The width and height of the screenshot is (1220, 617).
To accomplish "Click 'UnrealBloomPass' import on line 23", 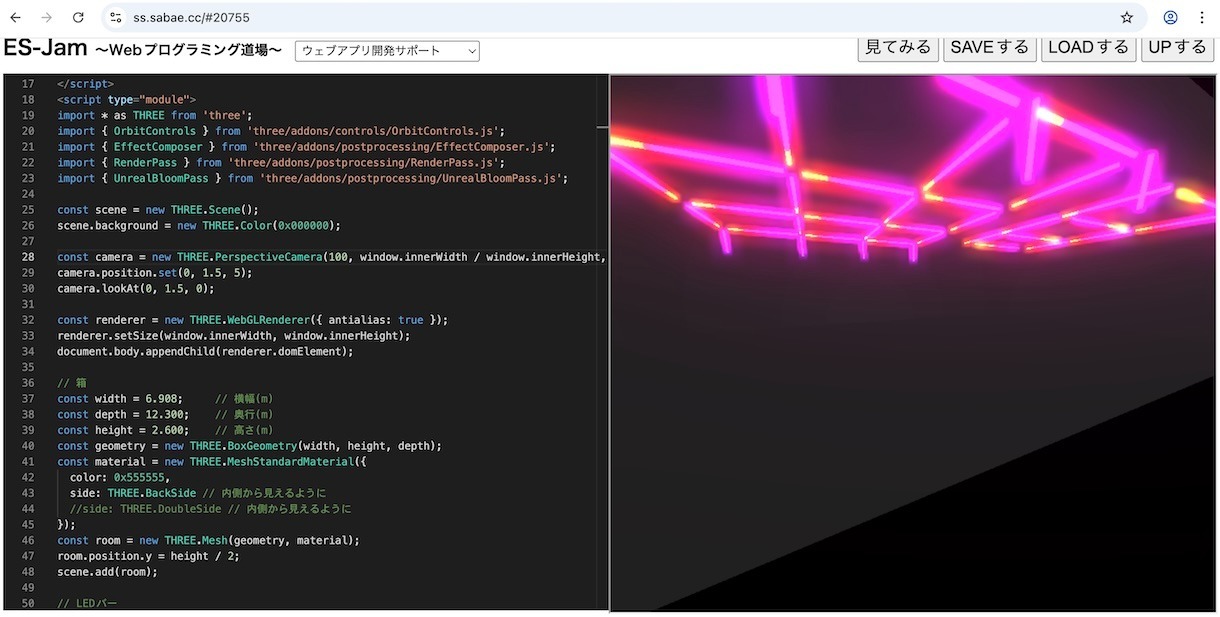I will tap(160, 178).
